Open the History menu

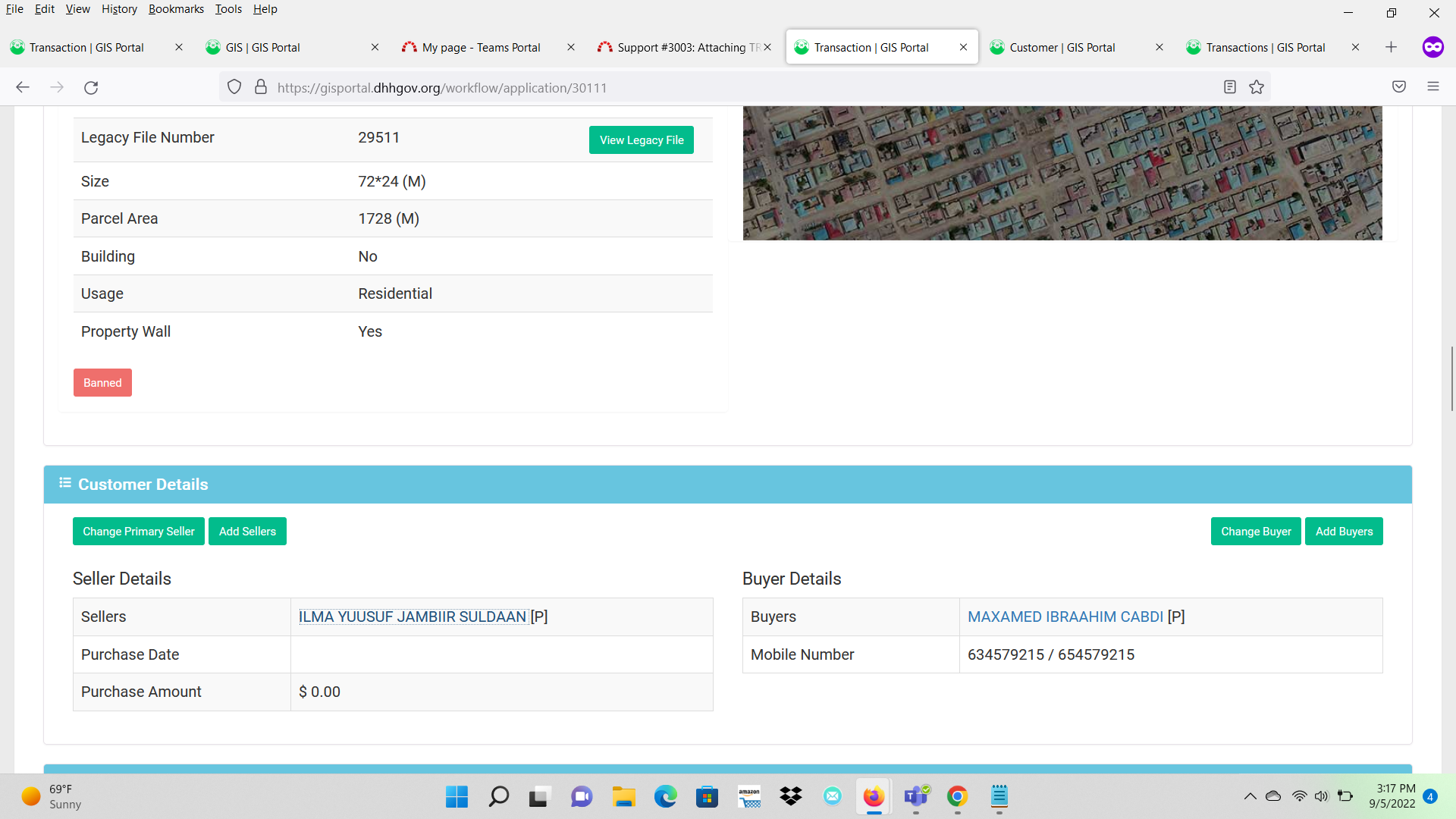pyautogui.click(x=119, y=9)
